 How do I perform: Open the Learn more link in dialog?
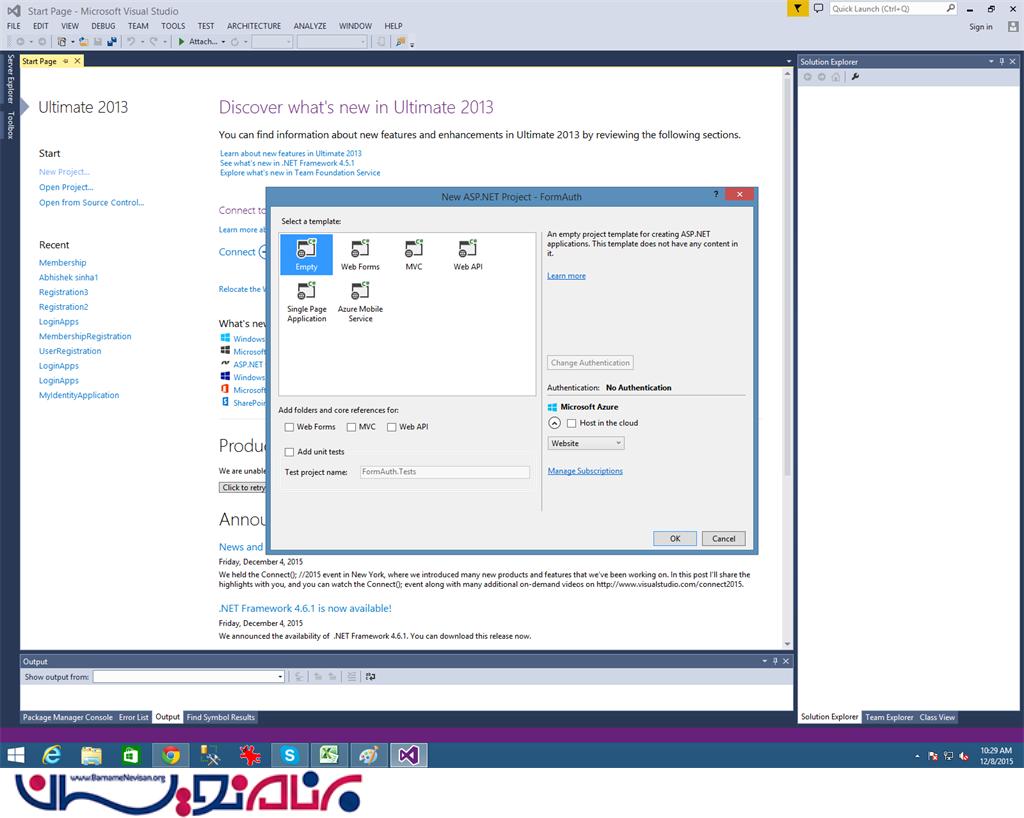(566, 276)
